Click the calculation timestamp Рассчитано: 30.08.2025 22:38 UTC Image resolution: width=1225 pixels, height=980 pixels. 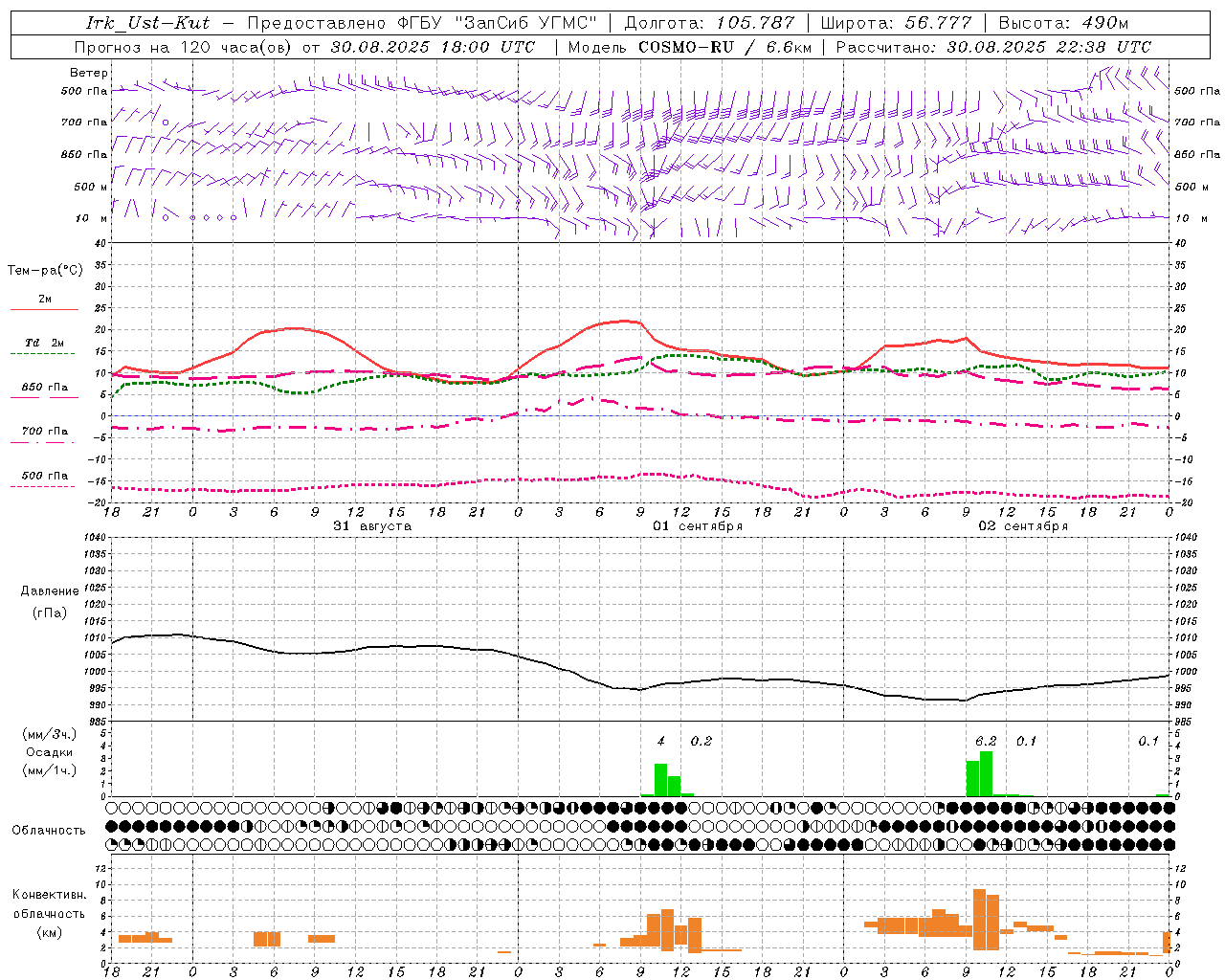[993, 47]
